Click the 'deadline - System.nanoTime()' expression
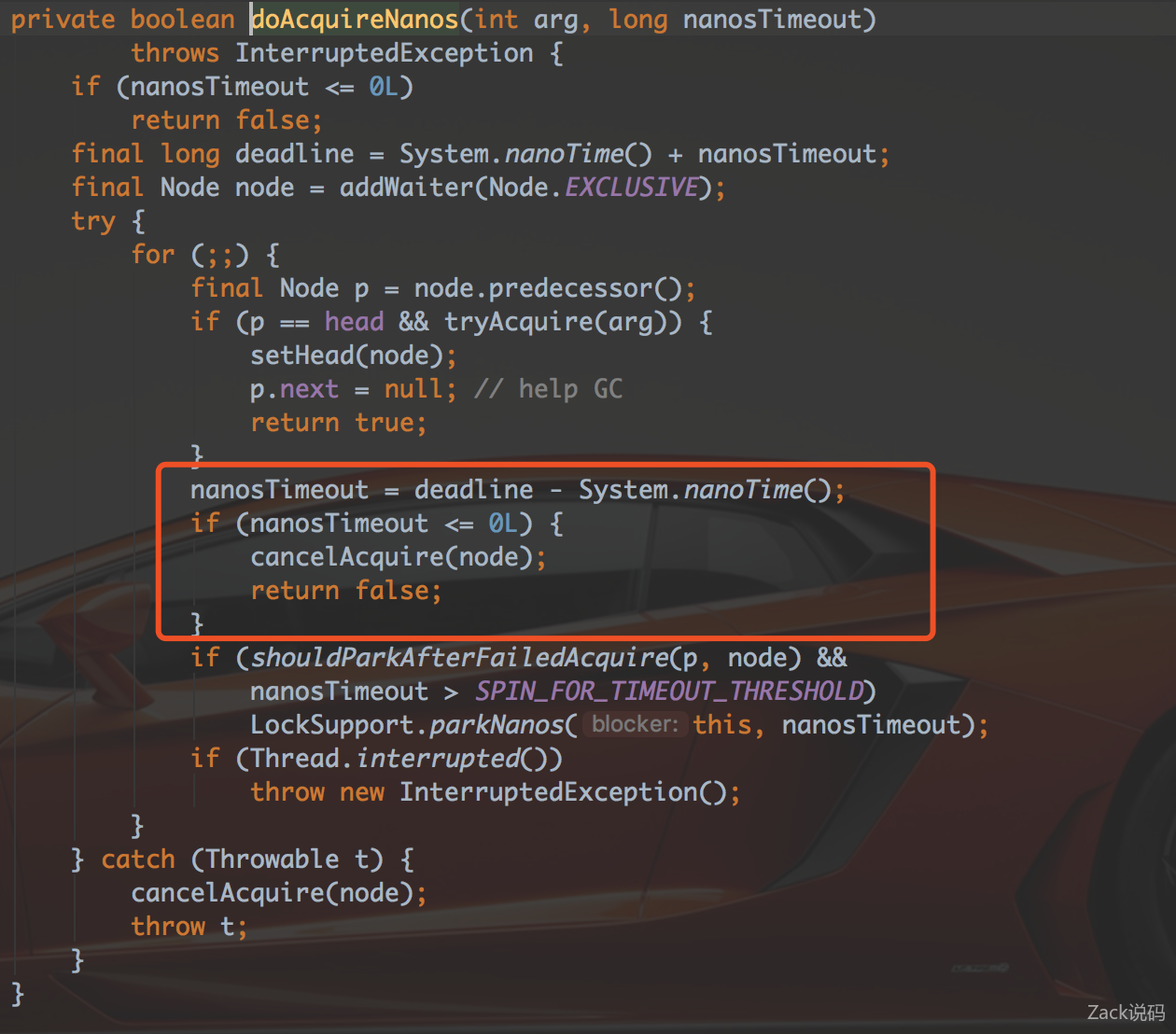This screenshot has height=1034, width=1176. click(623, 490)
